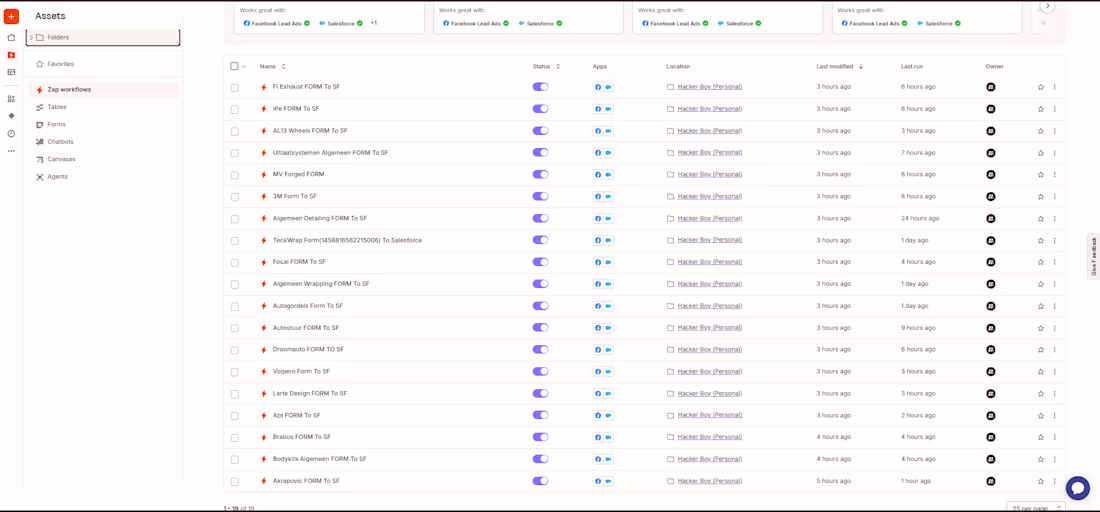Click the Location column header
The width and height of the screenshot is (1100, 512).
point(678,67)
